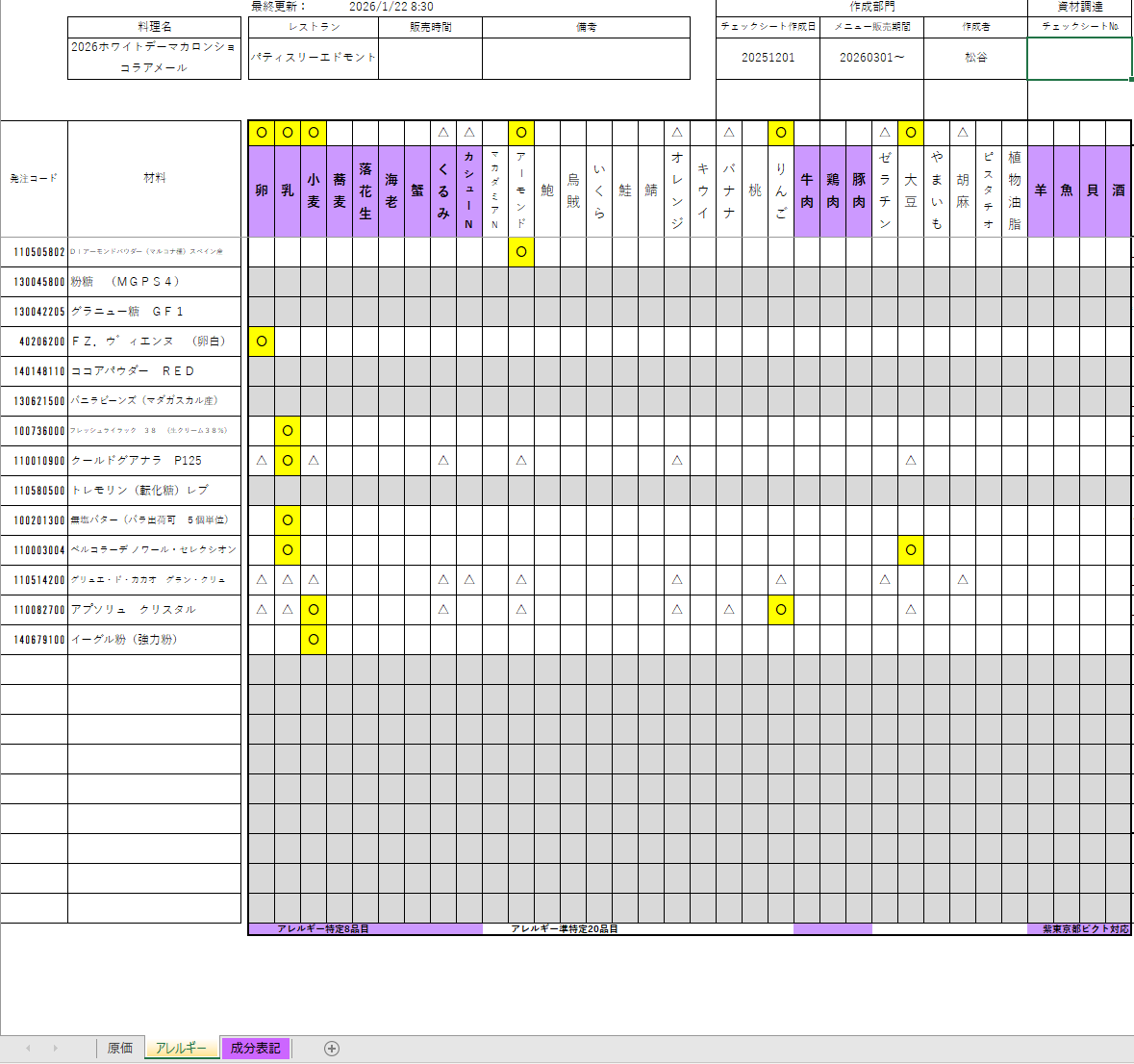
Task: Add a new sheet with plus icon
Action: (x=332, y=1049)
